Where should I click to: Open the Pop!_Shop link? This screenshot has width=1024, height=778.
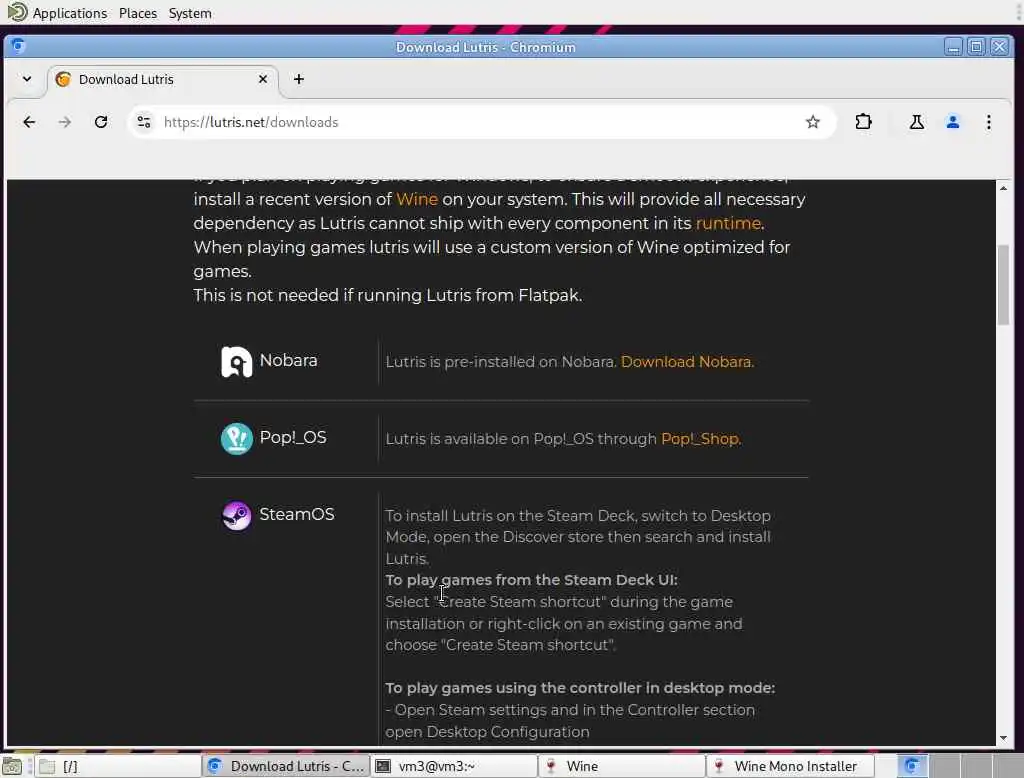[x=701, y=439]
